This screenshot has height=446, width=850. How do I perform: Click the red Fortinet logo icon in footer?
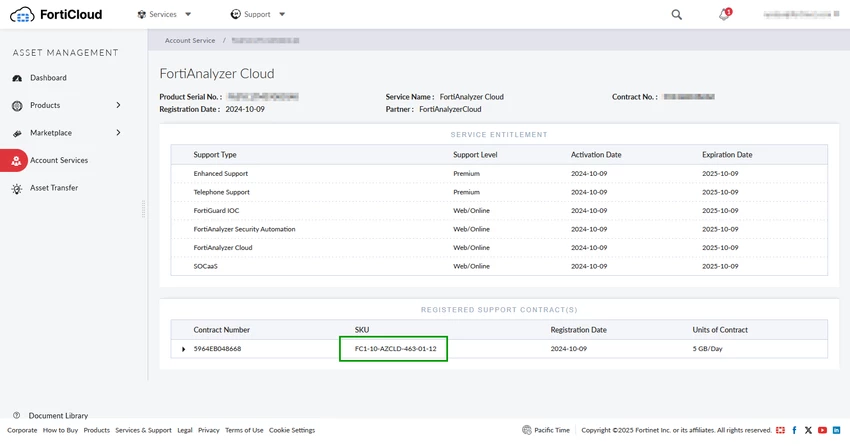(780, 430)
